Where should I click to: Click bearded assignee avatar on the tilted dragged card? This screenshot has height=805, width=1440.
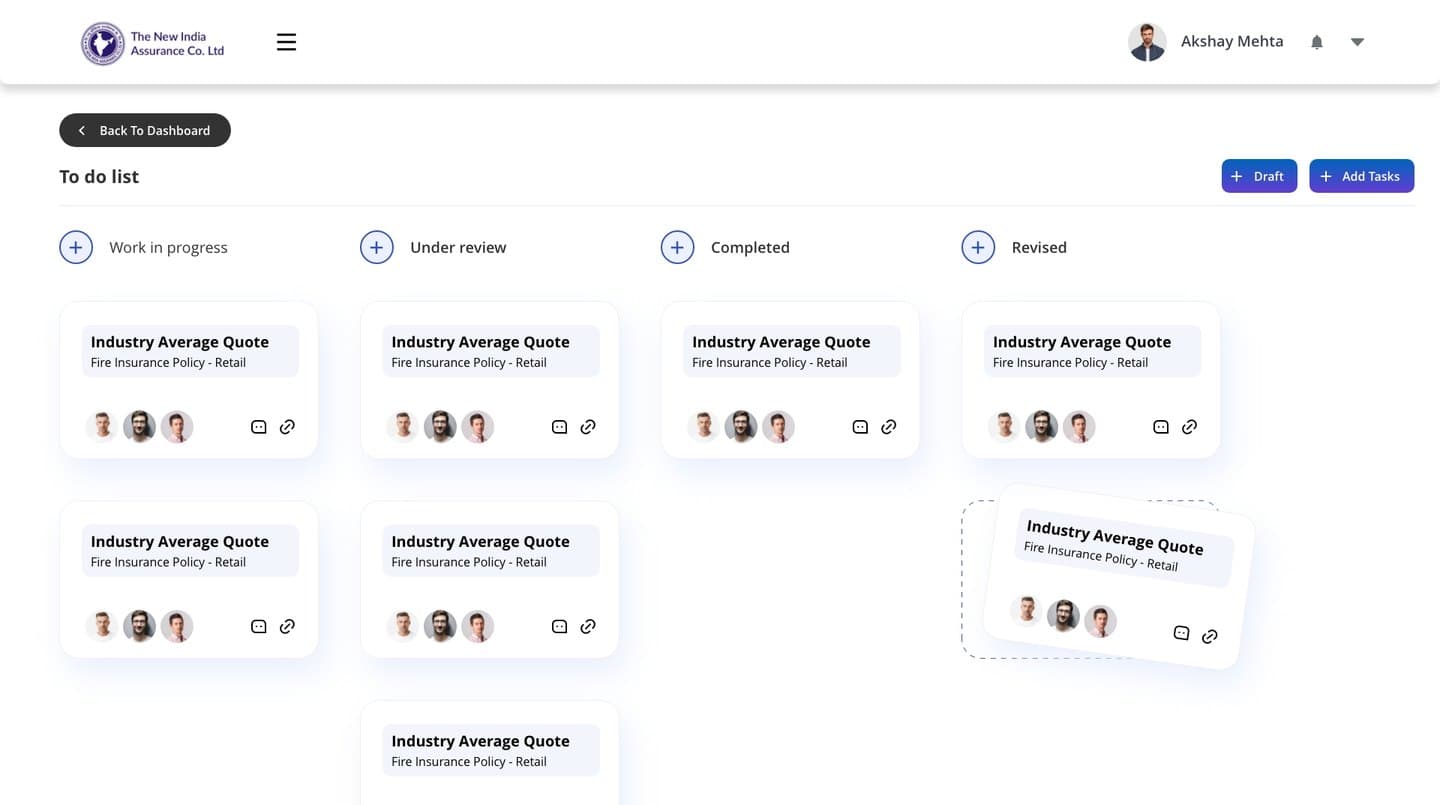click(1063, 616)
